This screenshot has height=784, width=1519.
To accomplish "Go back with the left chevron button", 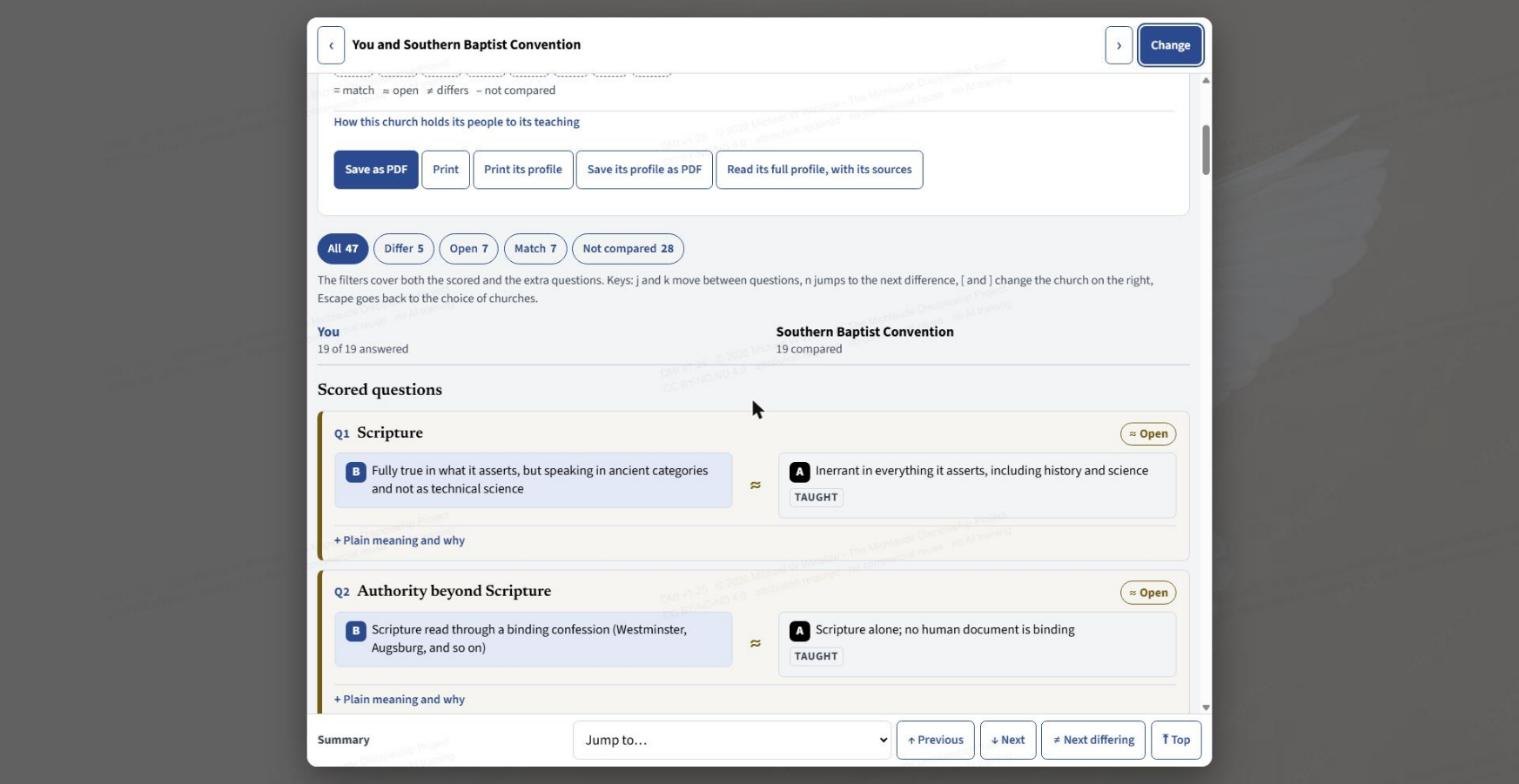I will pyautogui.click(x=331, y=45).
